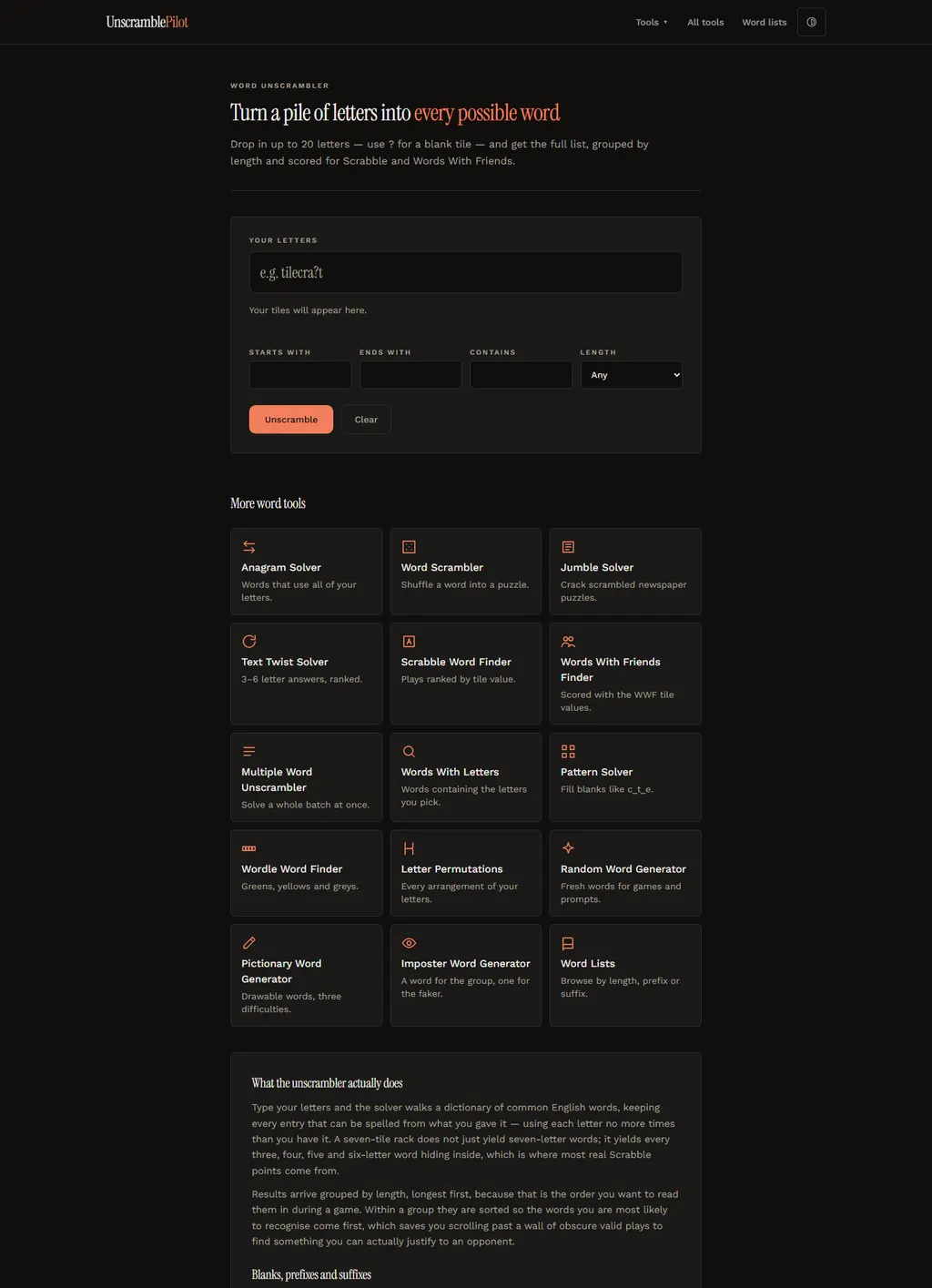Open the Words With Letters title
This screenshot has width=932, height=1288.
tap(450, 772)
